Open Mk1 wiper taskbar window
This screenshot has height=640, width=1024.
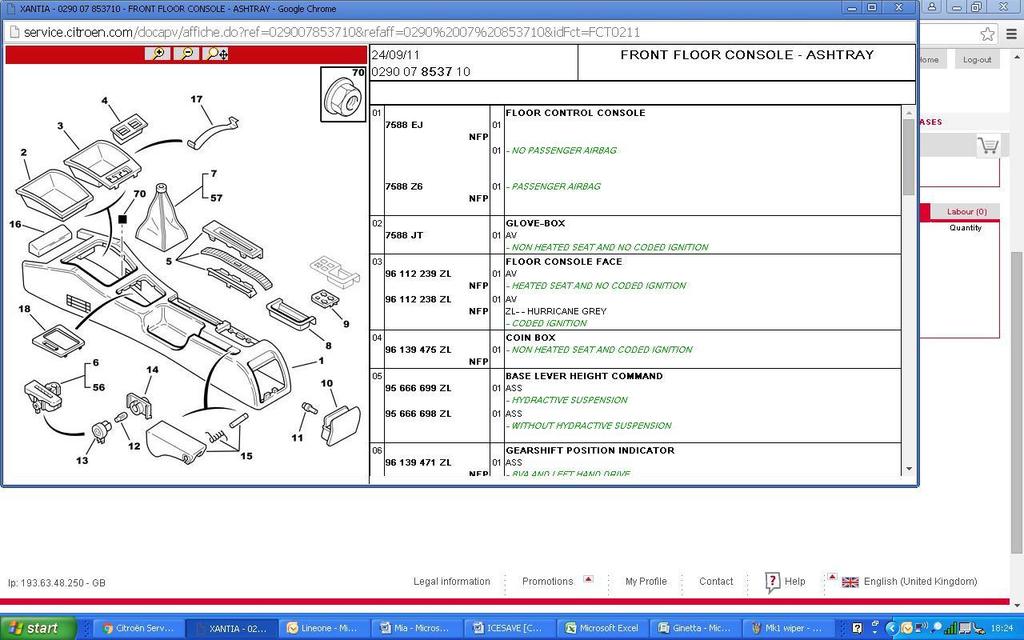788,628
